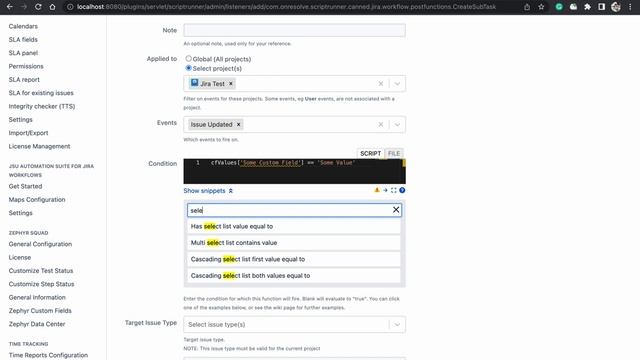Open Zephyr Data Center link

click(37, 324)
